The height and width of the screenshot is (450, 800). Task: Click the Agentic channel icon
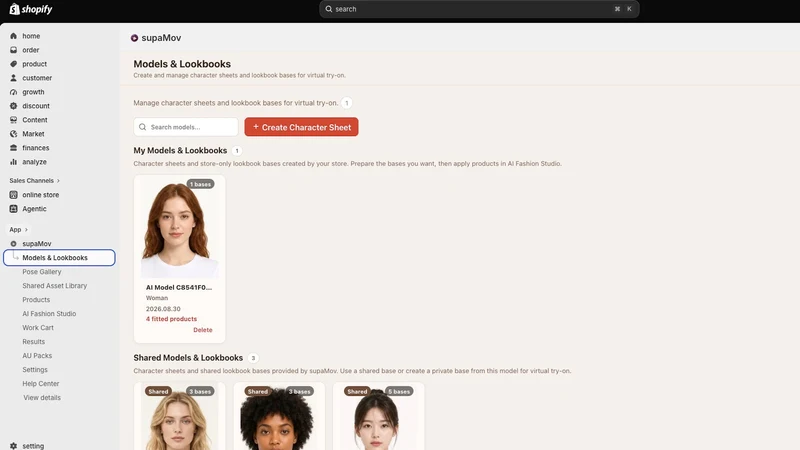(x=13, y=209)
